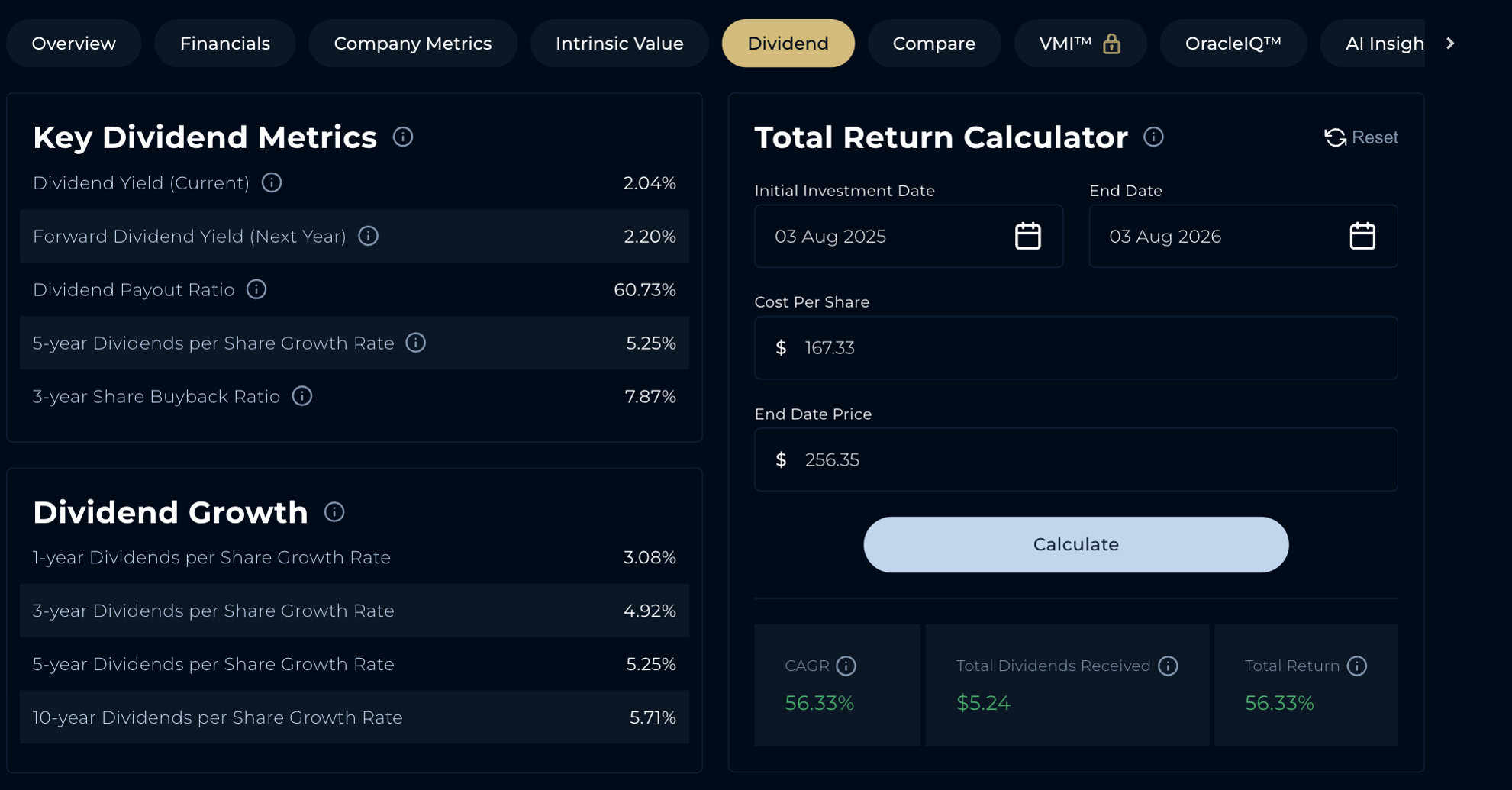Click the Dividend Growth info icon
The width and height of the screenshot is (1512, 790).
coord(334,511)
